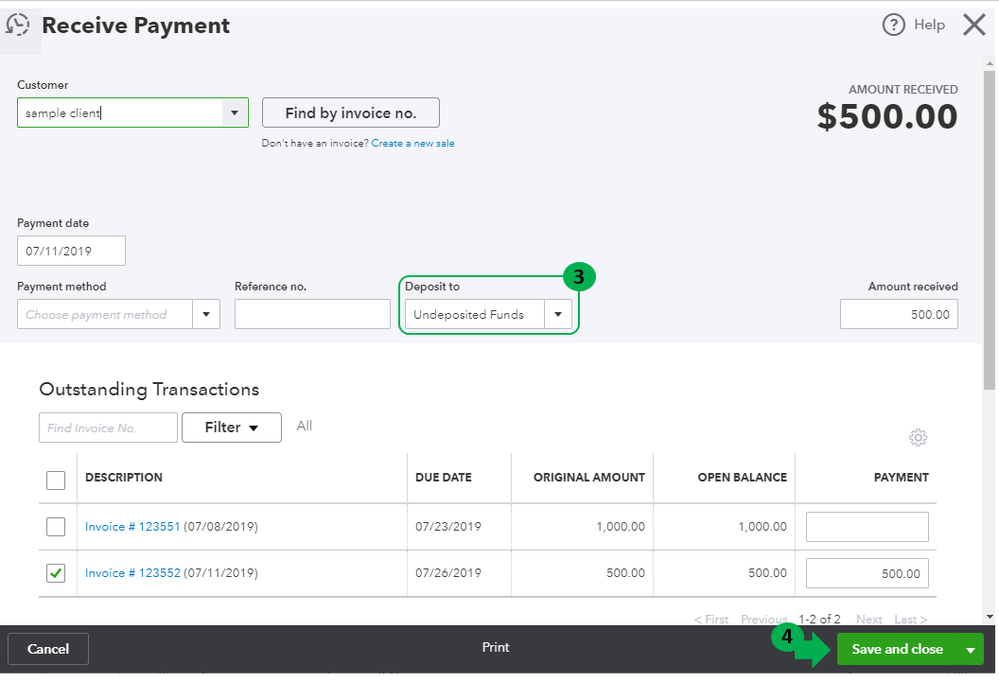Click the Find by invoice no. button
This screenshot has height=681, width=999.
coord(350,113)
